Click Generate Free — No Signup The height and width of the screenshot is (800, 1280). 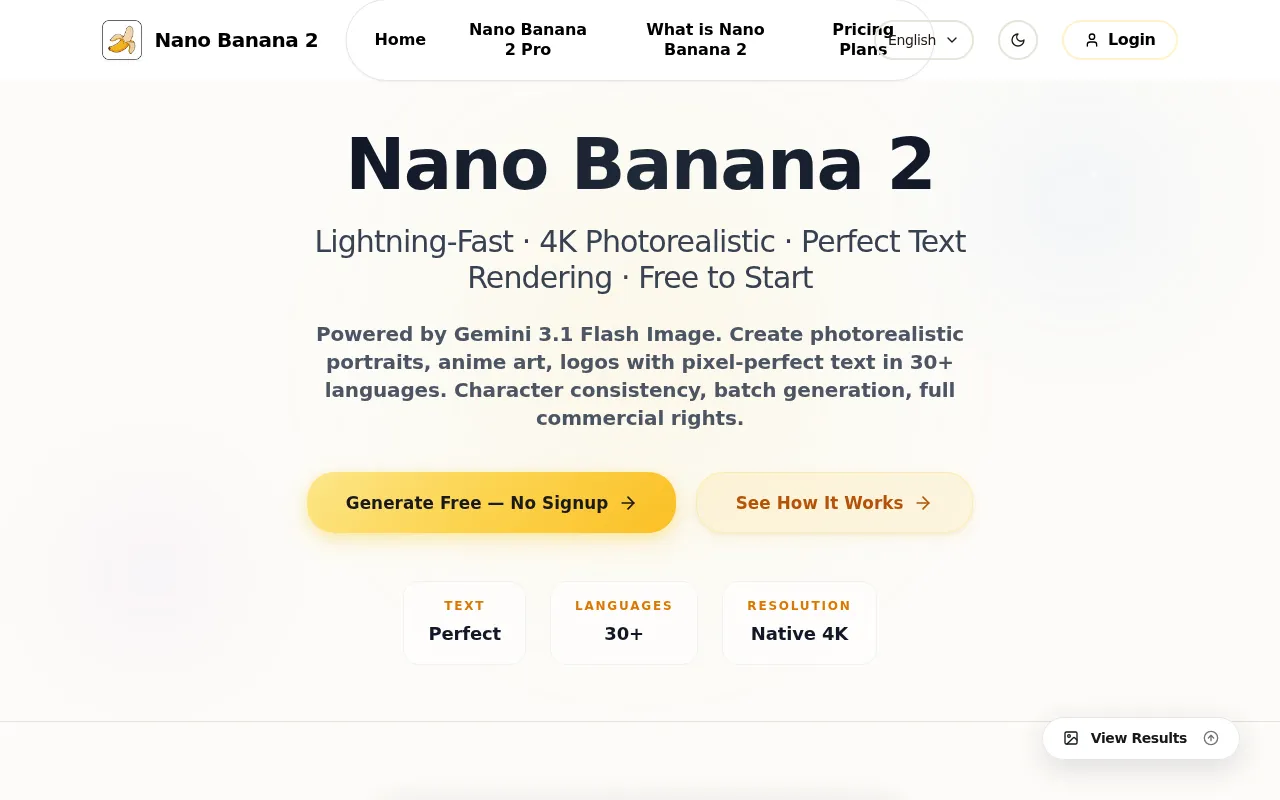(x=491, y=503)
